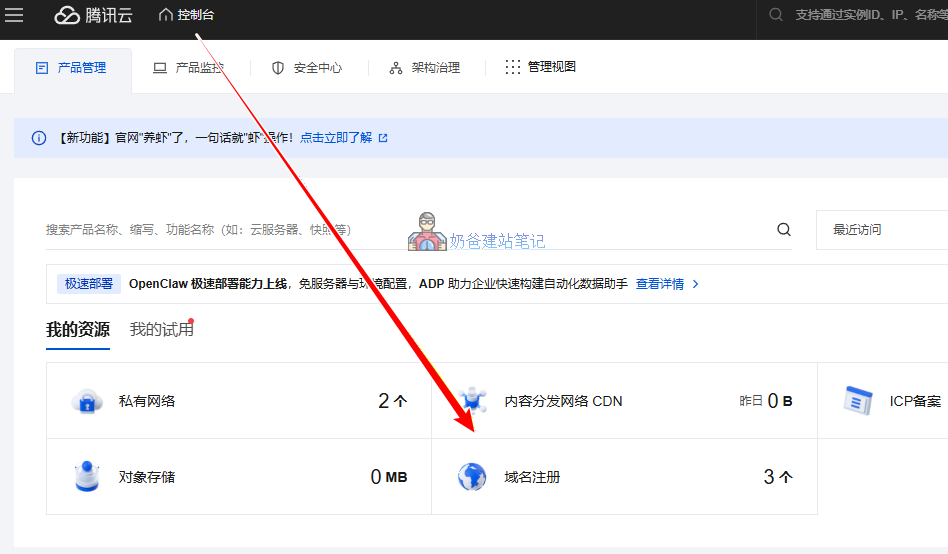The height and width of the screenshot is (554, 948).
Task: Click the 对象存储 bucket icon
Action: (87, 477)
